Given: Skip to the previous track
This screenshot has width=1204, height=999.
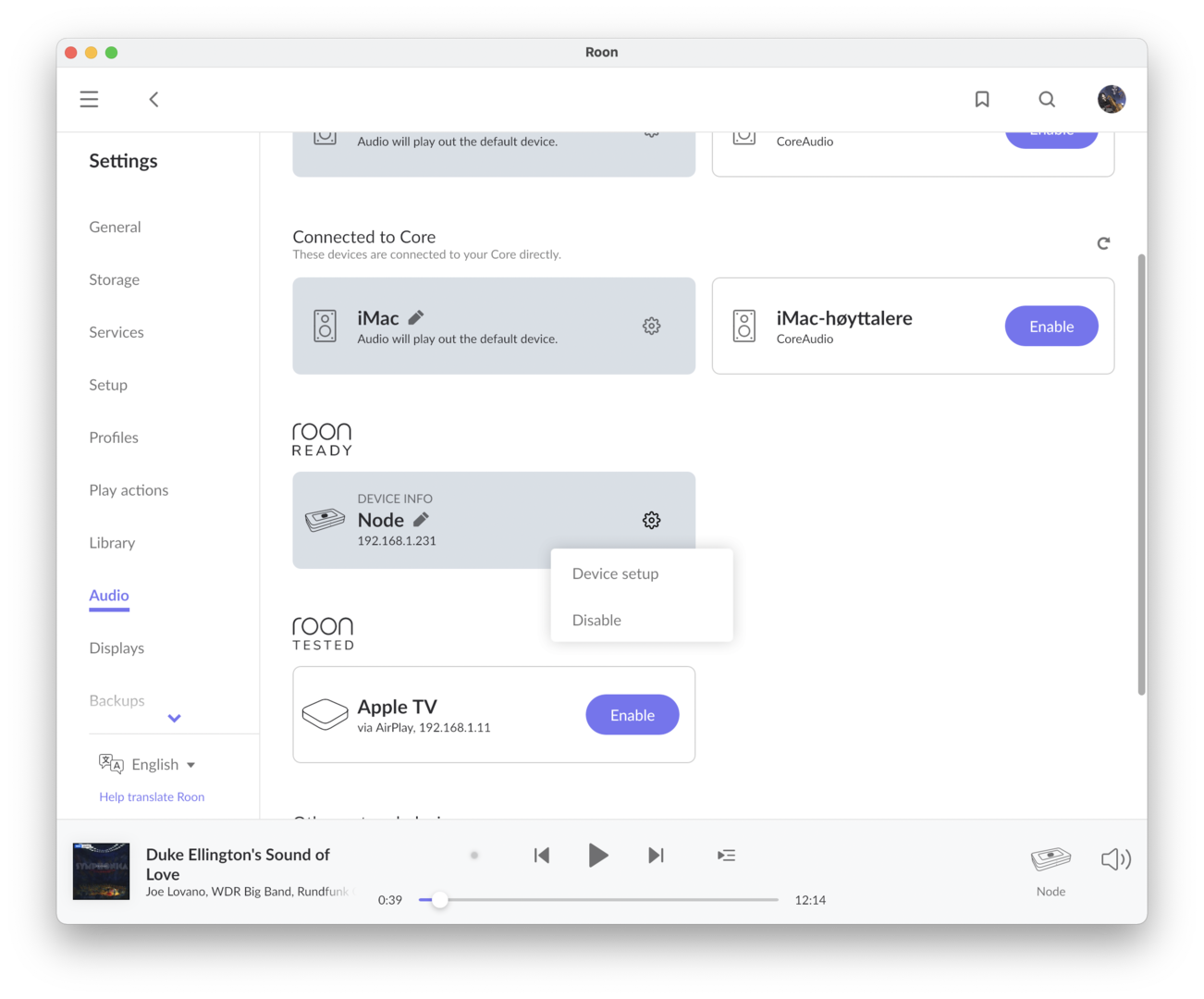Looking at the screenshot, I should [x=542, y=856].
